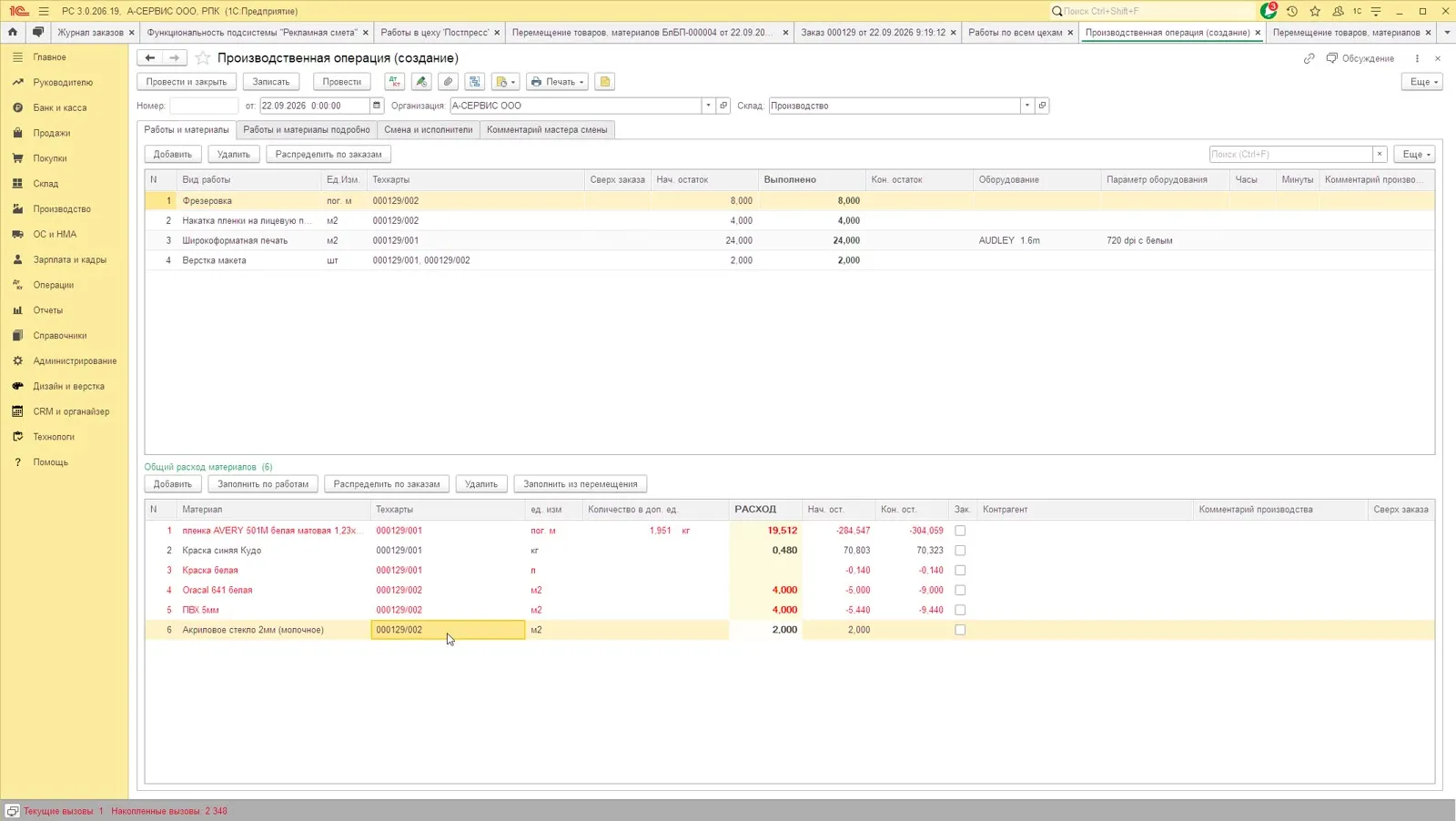Show Дт/Кт accounting entries for the document
Screen dimensions: 1456x821
click(395, 82)
